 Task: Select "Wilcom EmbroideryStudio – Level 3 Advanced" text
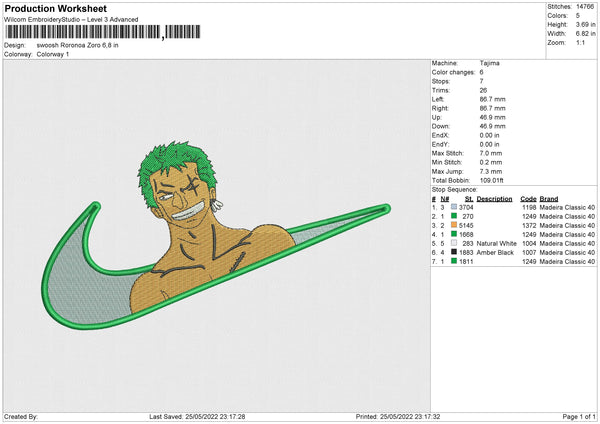(x=71, y=20)
